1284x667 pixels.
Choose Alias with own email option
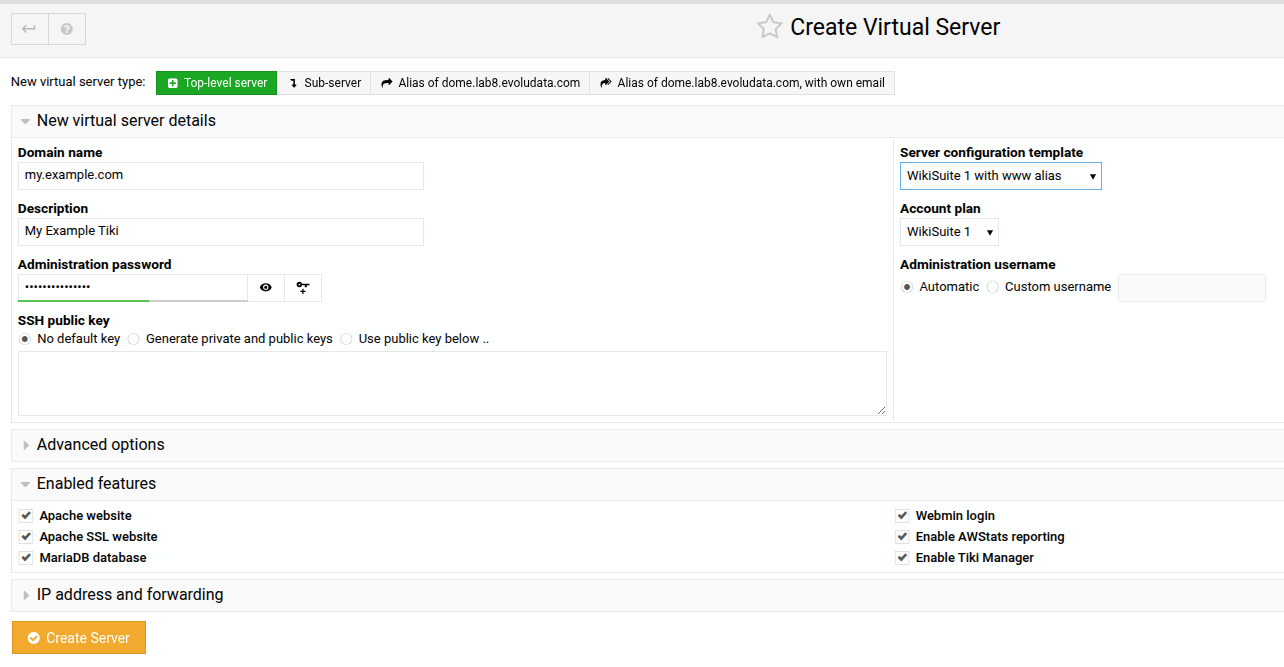tap(742, 83)
